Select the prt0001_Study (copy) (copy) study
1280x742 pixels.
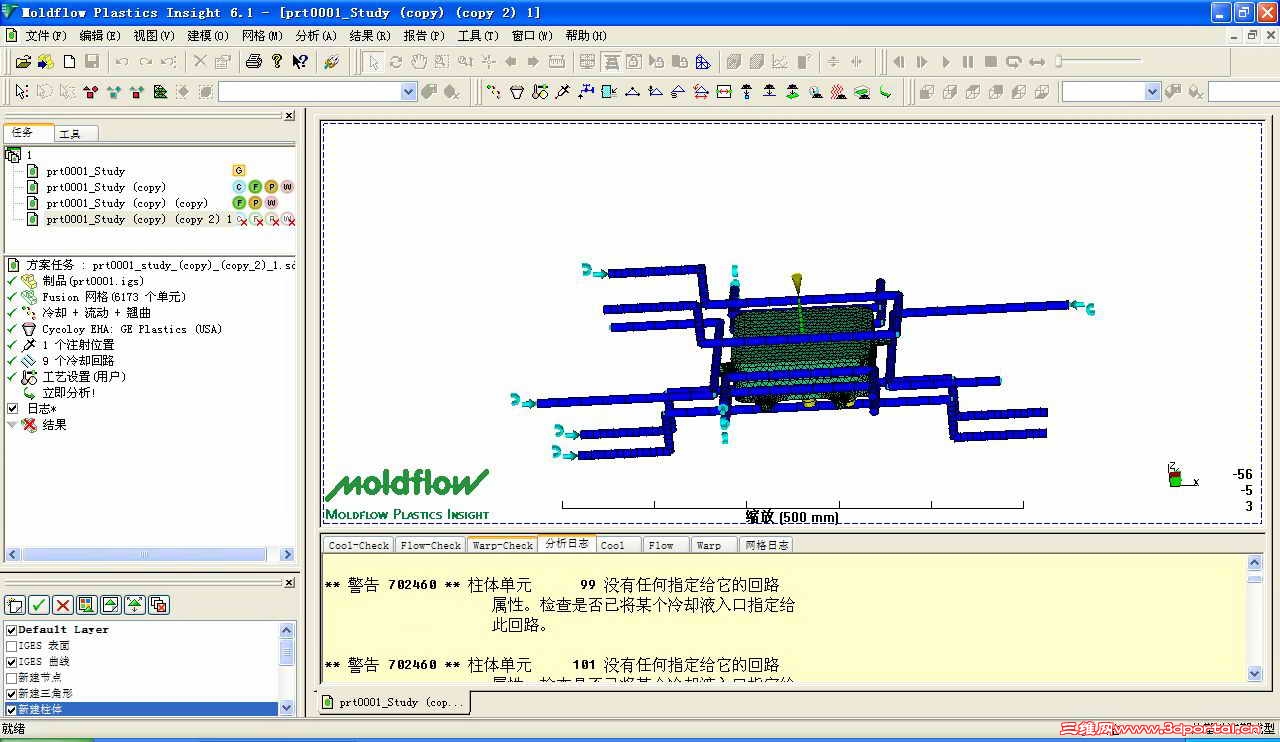tap(127, 203)
